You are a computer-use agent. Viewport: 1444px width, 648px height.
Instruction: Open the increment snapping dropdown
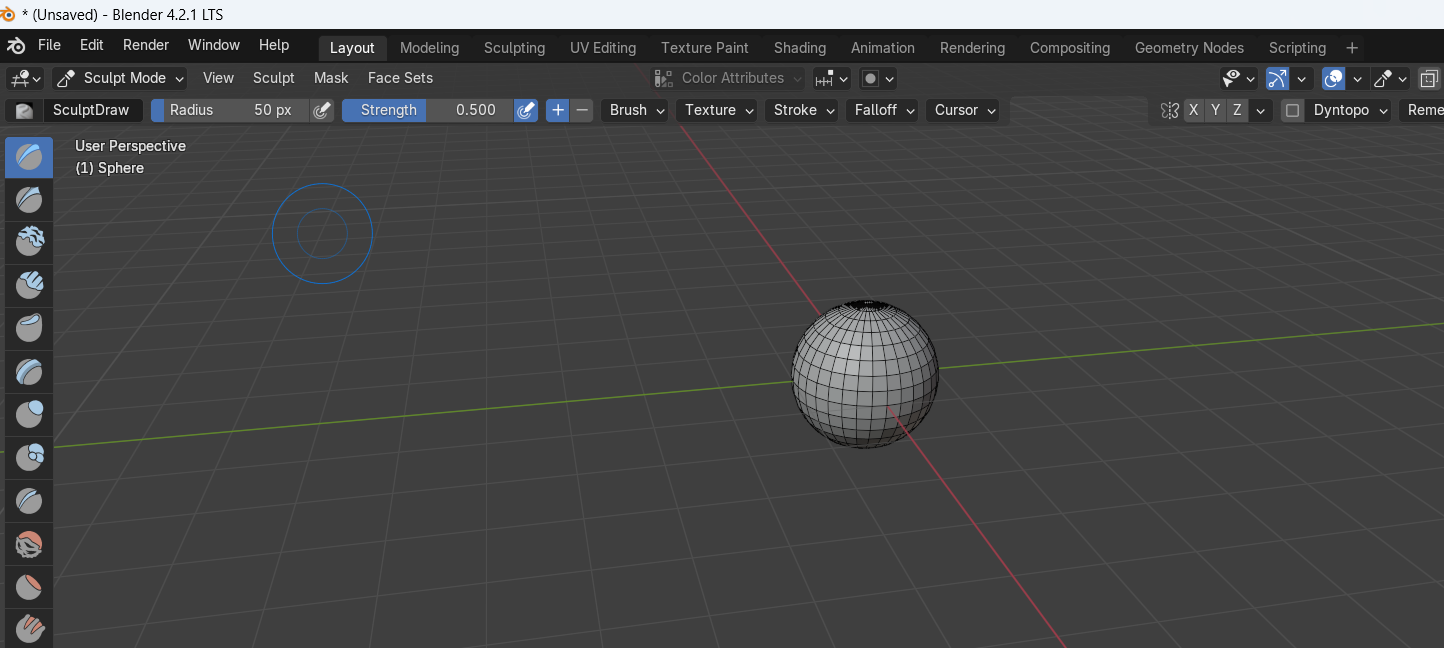coord(832,78)
